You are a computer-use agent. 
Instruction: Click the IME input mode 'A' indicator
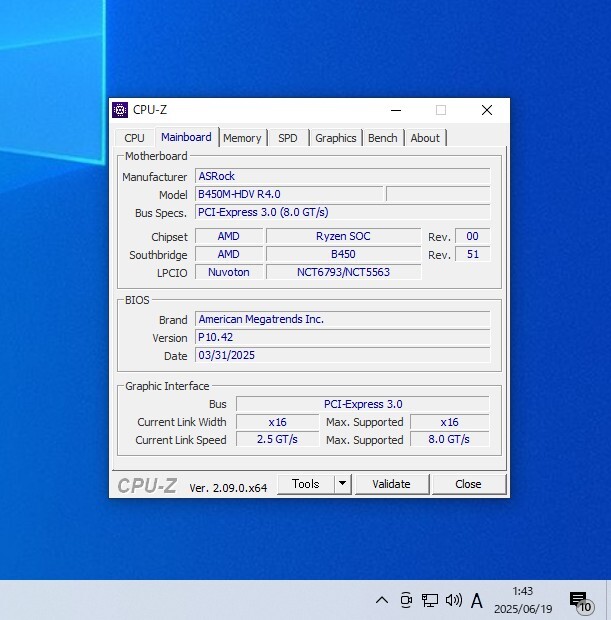tap(477, 601)
